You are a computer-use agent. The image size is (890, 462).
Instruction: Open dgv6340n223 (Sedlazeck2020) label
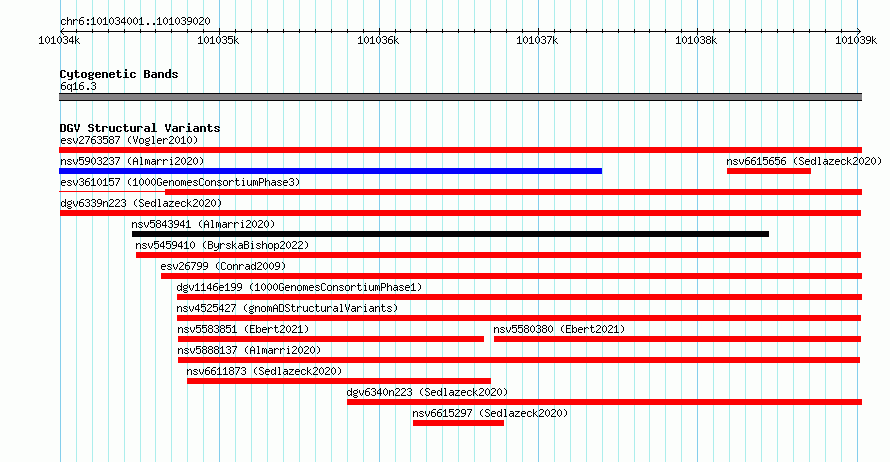pyautogui.click(x=427, y=392)
